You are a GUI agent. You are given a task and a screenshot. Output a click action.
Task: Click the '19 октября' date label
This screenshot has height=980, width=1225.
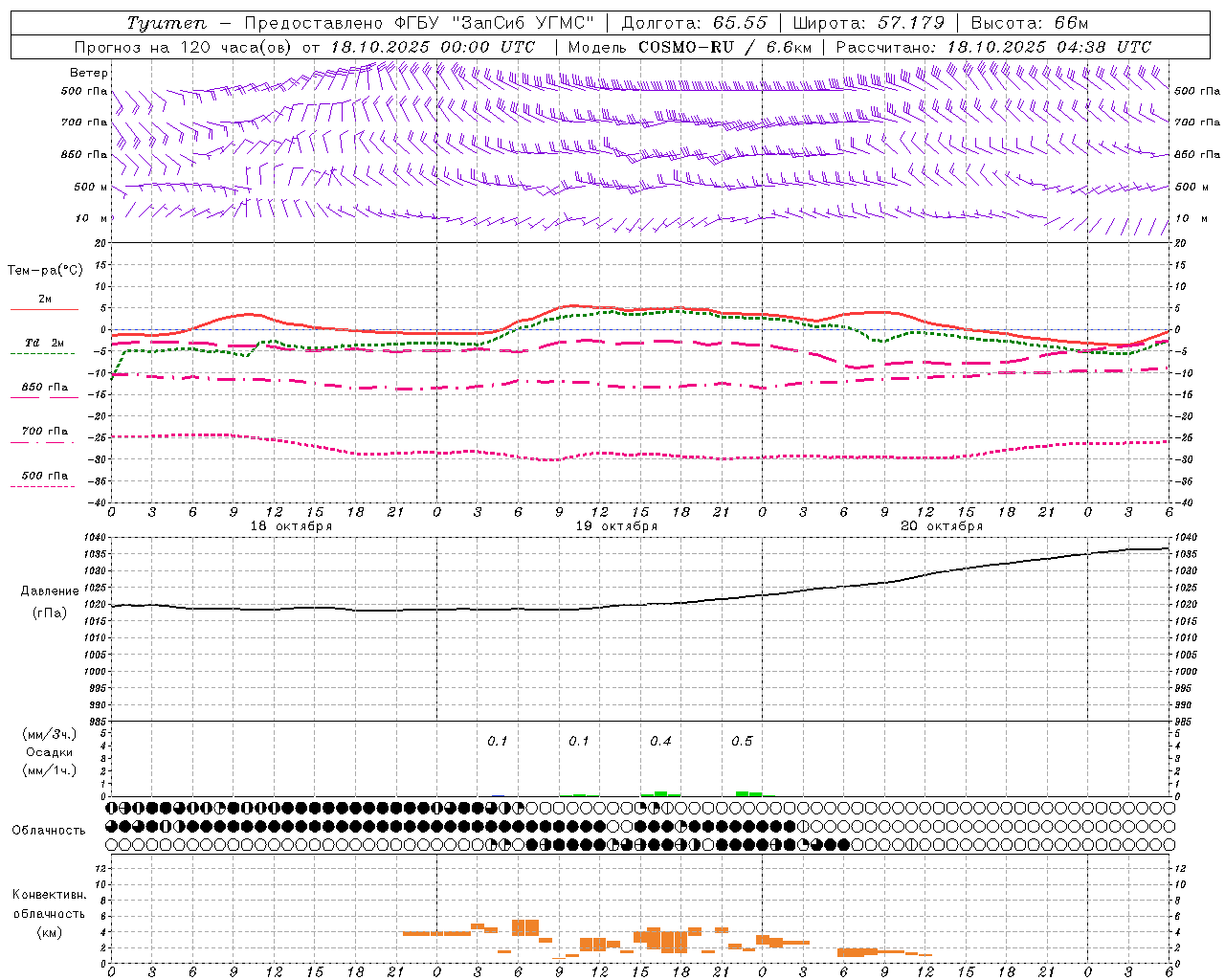(616, 526)
